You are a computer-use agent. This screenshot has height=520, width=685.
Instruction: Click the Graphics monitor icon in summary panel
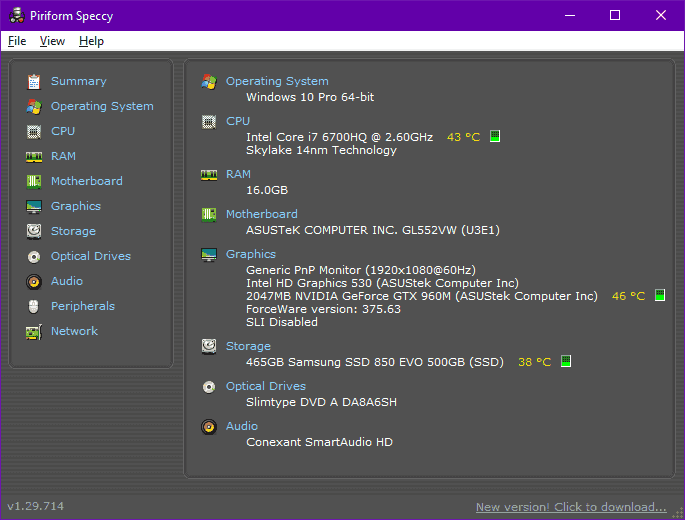point(209,255)
